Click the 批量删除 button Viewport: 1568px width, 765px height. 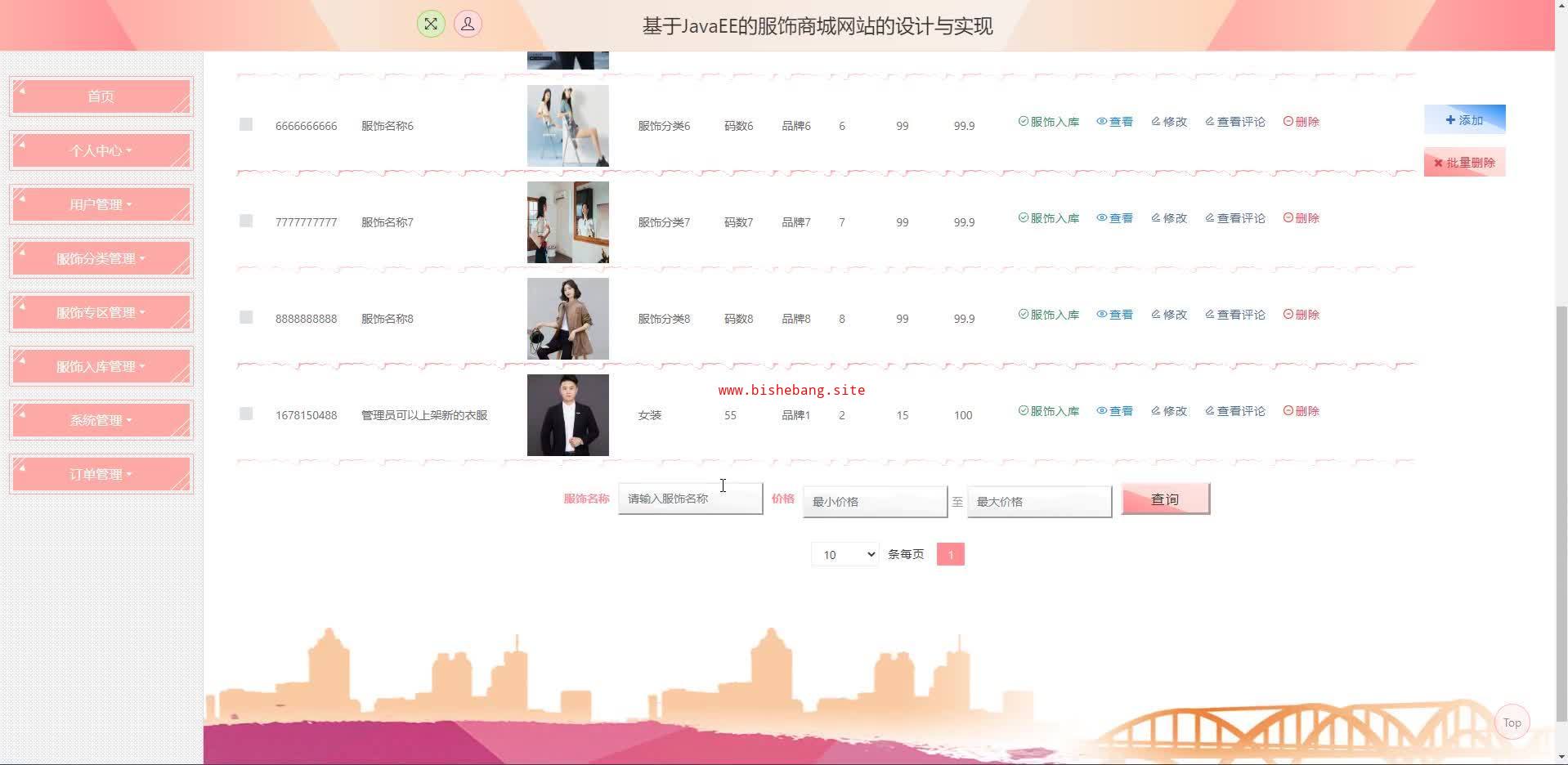pos(1464,162)
